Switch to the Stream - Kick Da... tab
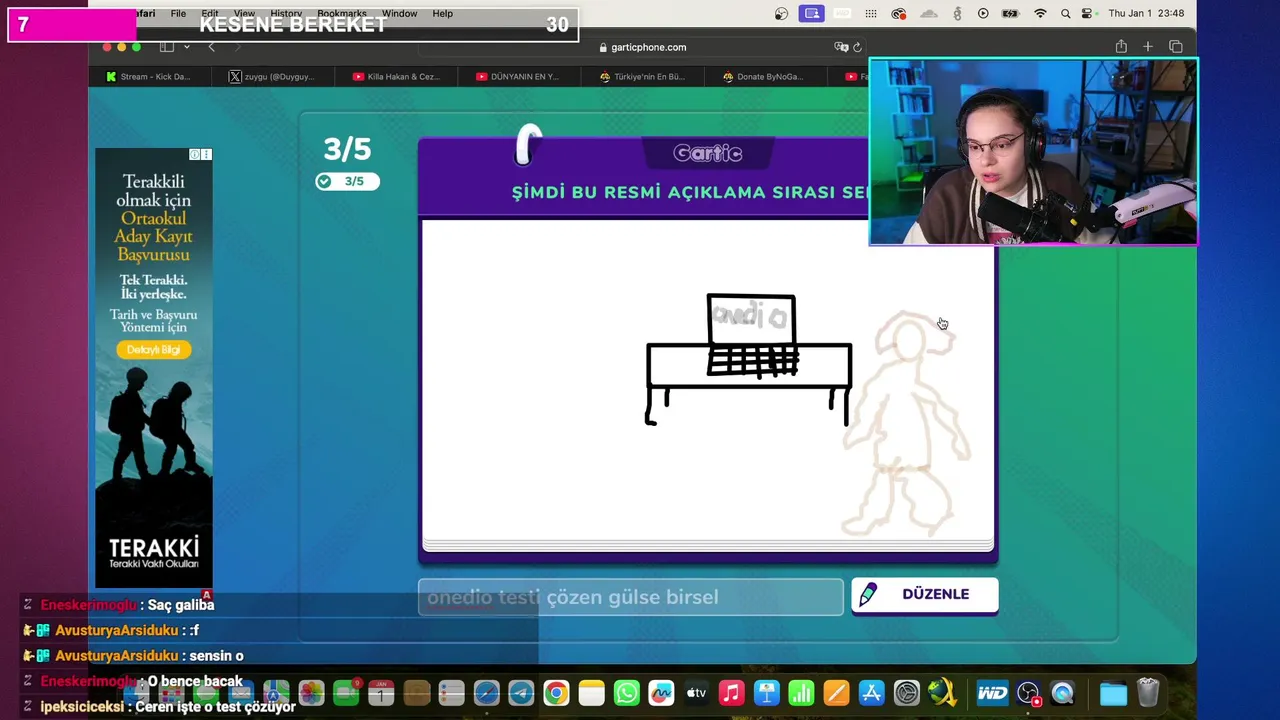This screenshot has width=1280, height=720. coord(148,77)
